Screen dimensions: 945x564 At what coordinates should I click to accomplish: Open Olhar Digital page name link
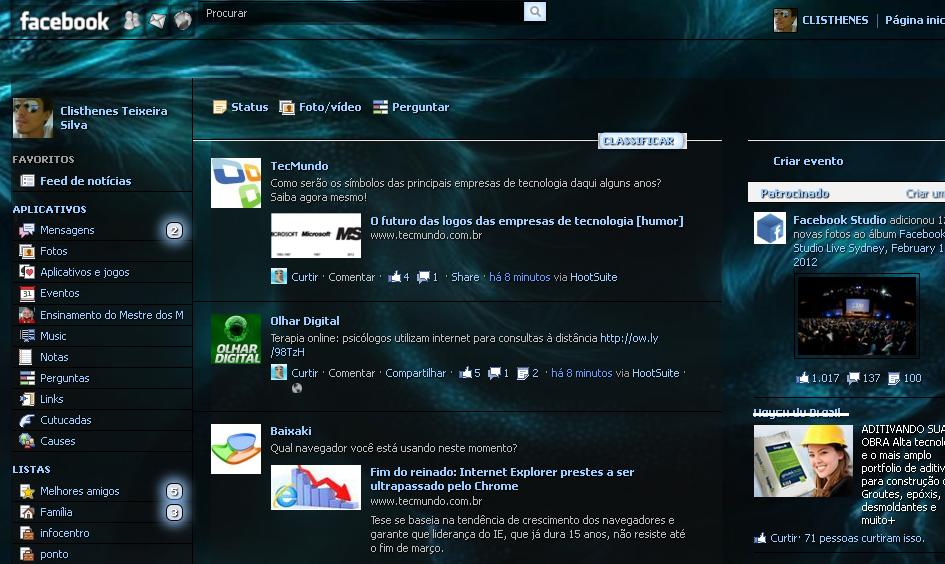pos(304,321)
